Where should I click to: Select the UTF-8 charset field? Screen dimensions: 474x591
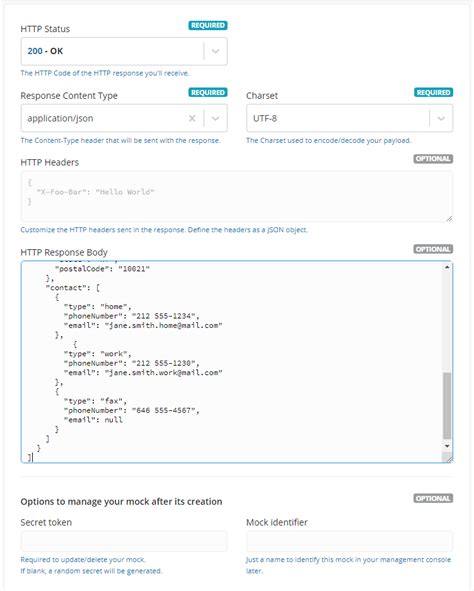pyautogui.click(x=349, y=118)
